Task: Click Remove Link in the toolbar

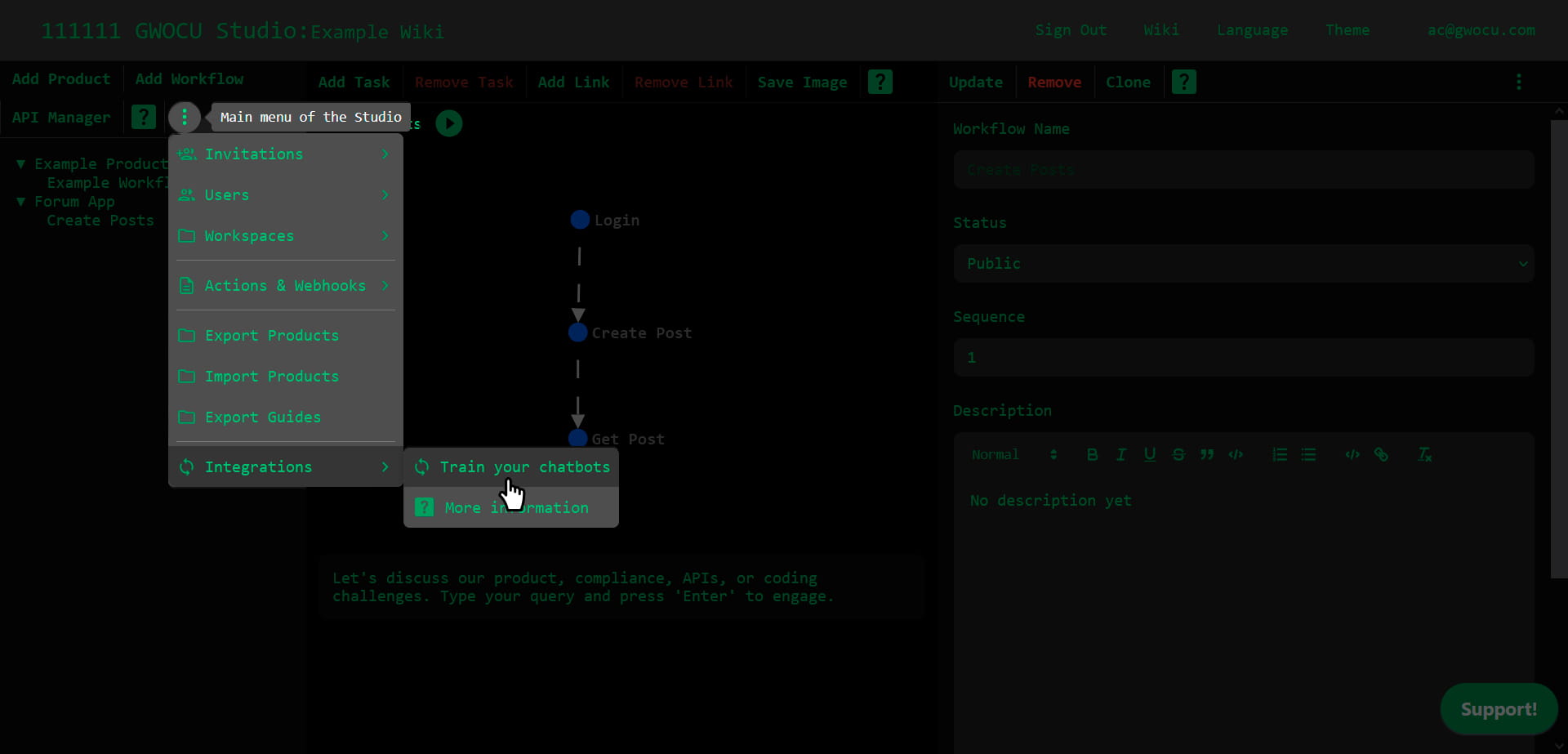Action: pos(684,83)
